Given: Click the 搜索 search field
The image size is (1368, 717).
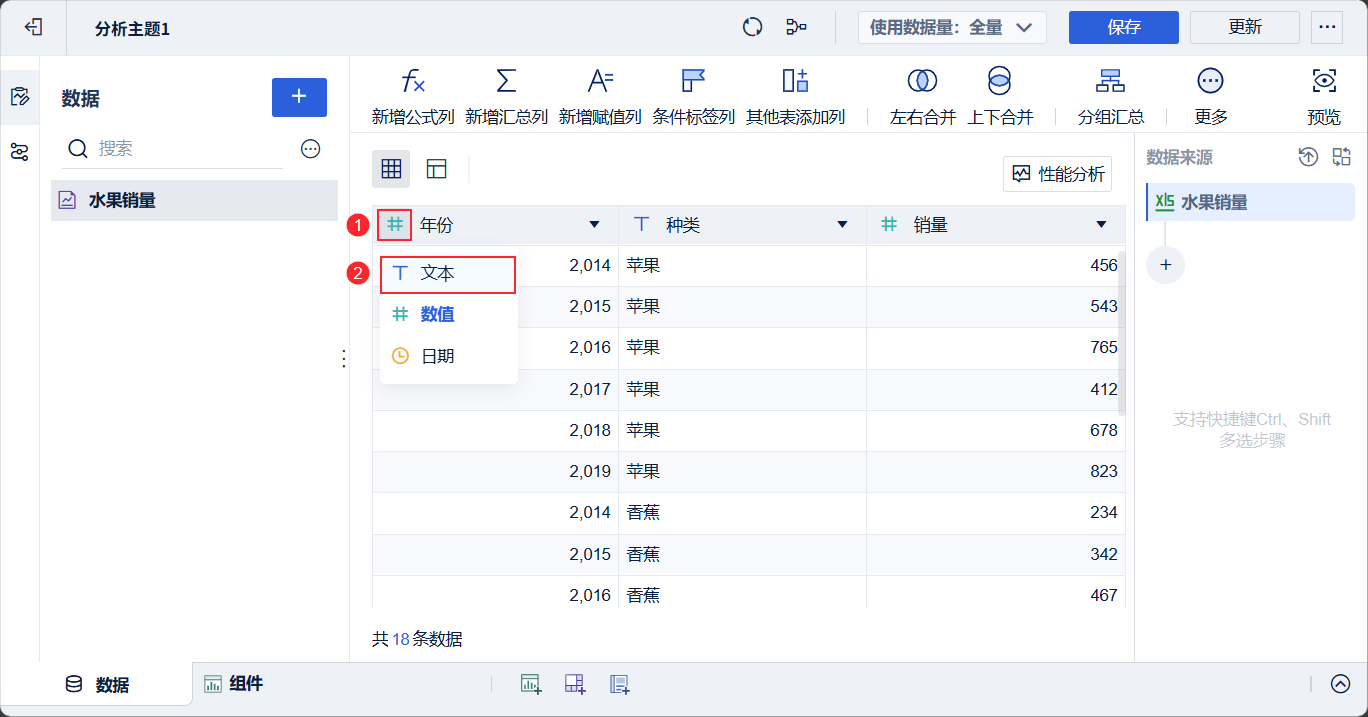Looking at the screenshot, I should tap(185, 149).
